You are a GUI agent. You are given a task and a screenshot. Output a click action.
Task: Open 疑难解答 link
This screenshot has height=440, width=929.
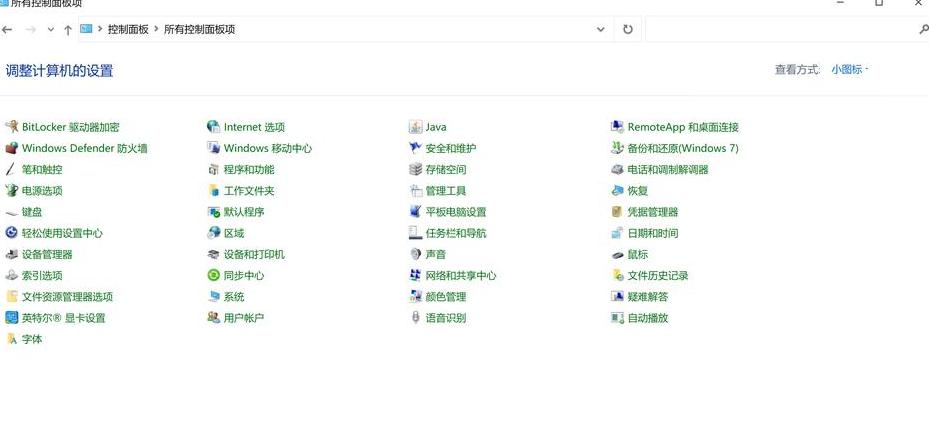[x=648, y=297]
